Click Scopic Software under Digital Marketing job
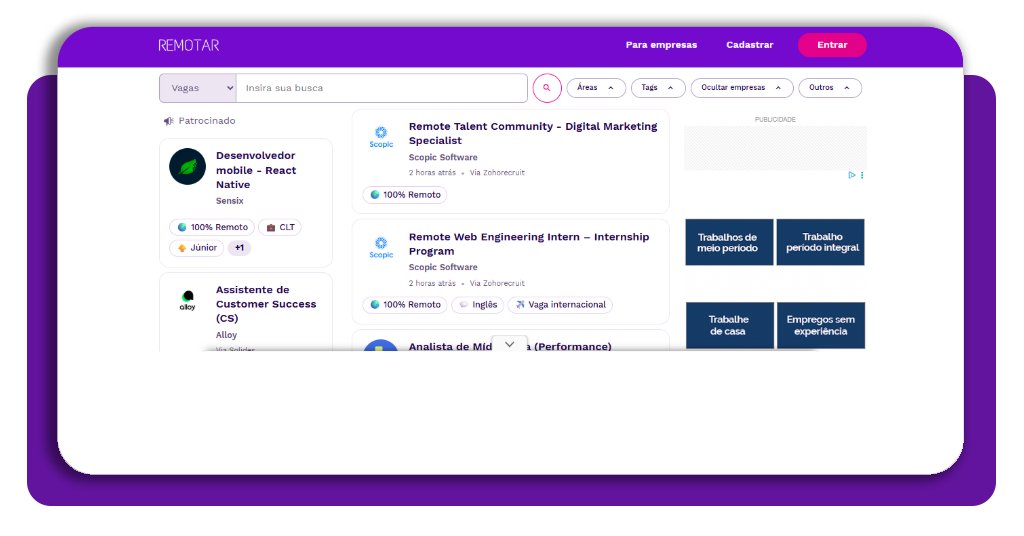Screen dimensions: 1024x536 [x=443, y=157]
